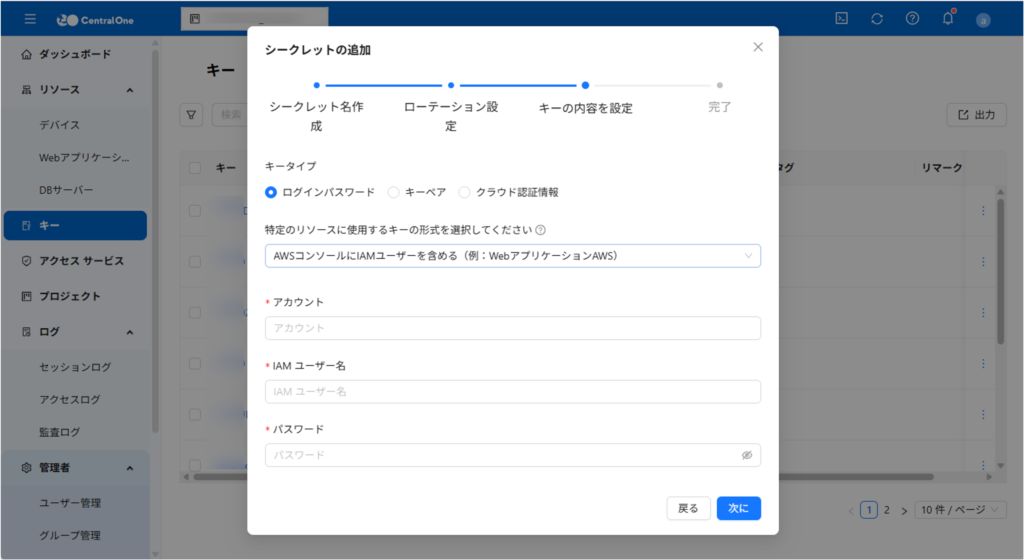The image size is (1024, 560).
Task: Collapse the リソース sidebar section
Action: [130, 90]
